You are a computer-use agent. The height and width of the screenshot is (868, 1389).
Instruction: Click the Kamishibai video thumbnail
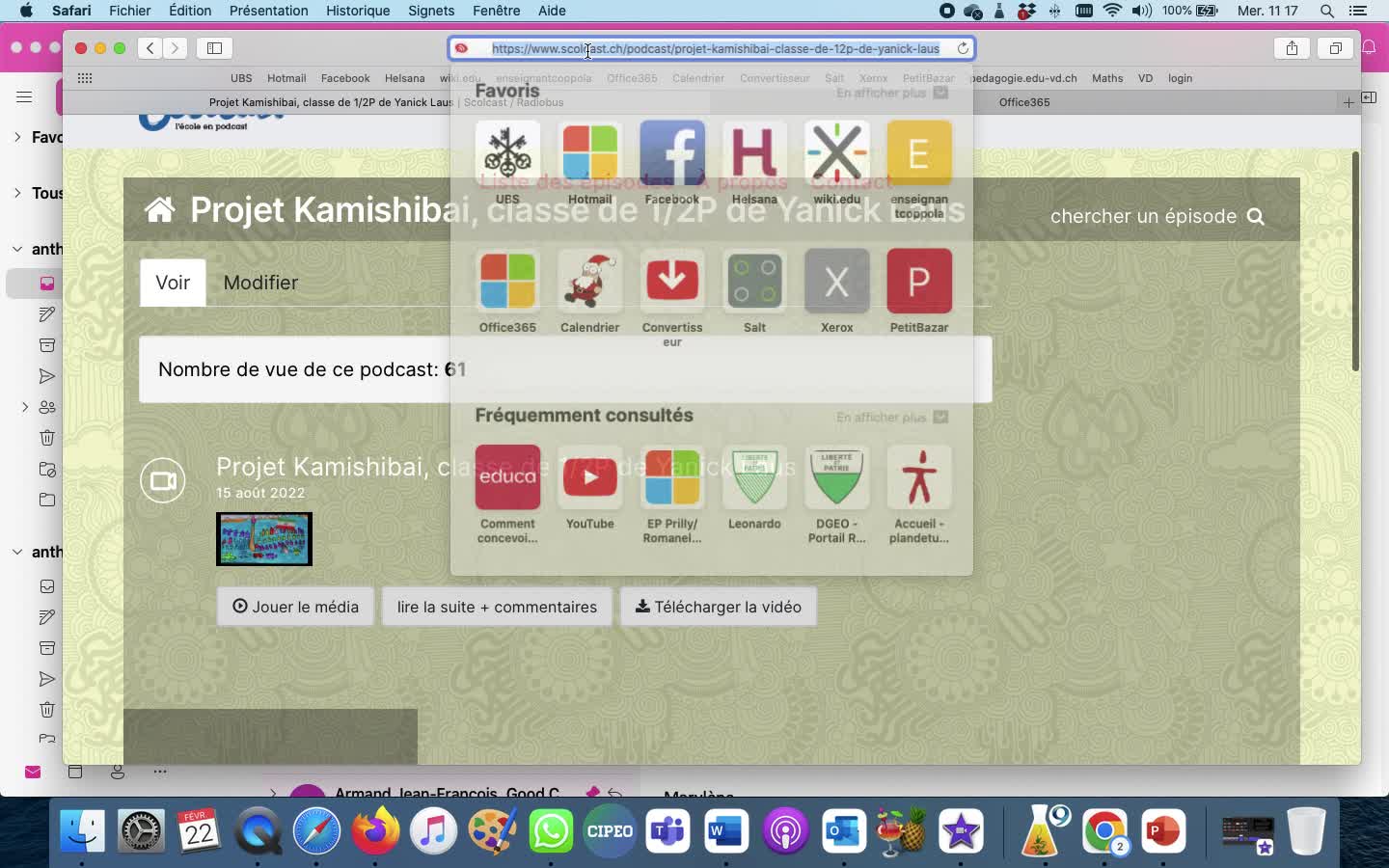pos(264,538)
